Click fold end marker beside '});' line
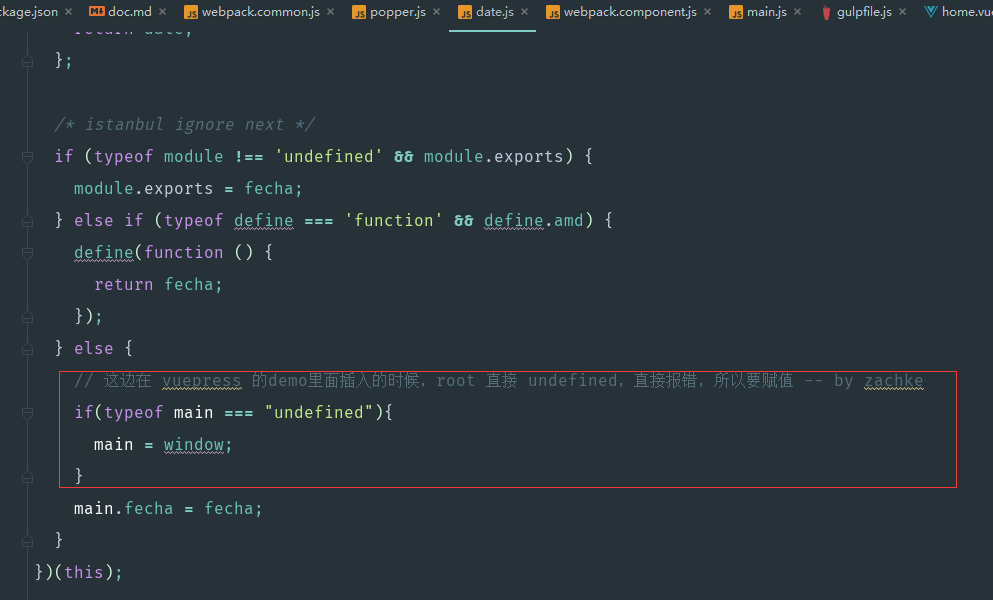 tap(27, 317)
